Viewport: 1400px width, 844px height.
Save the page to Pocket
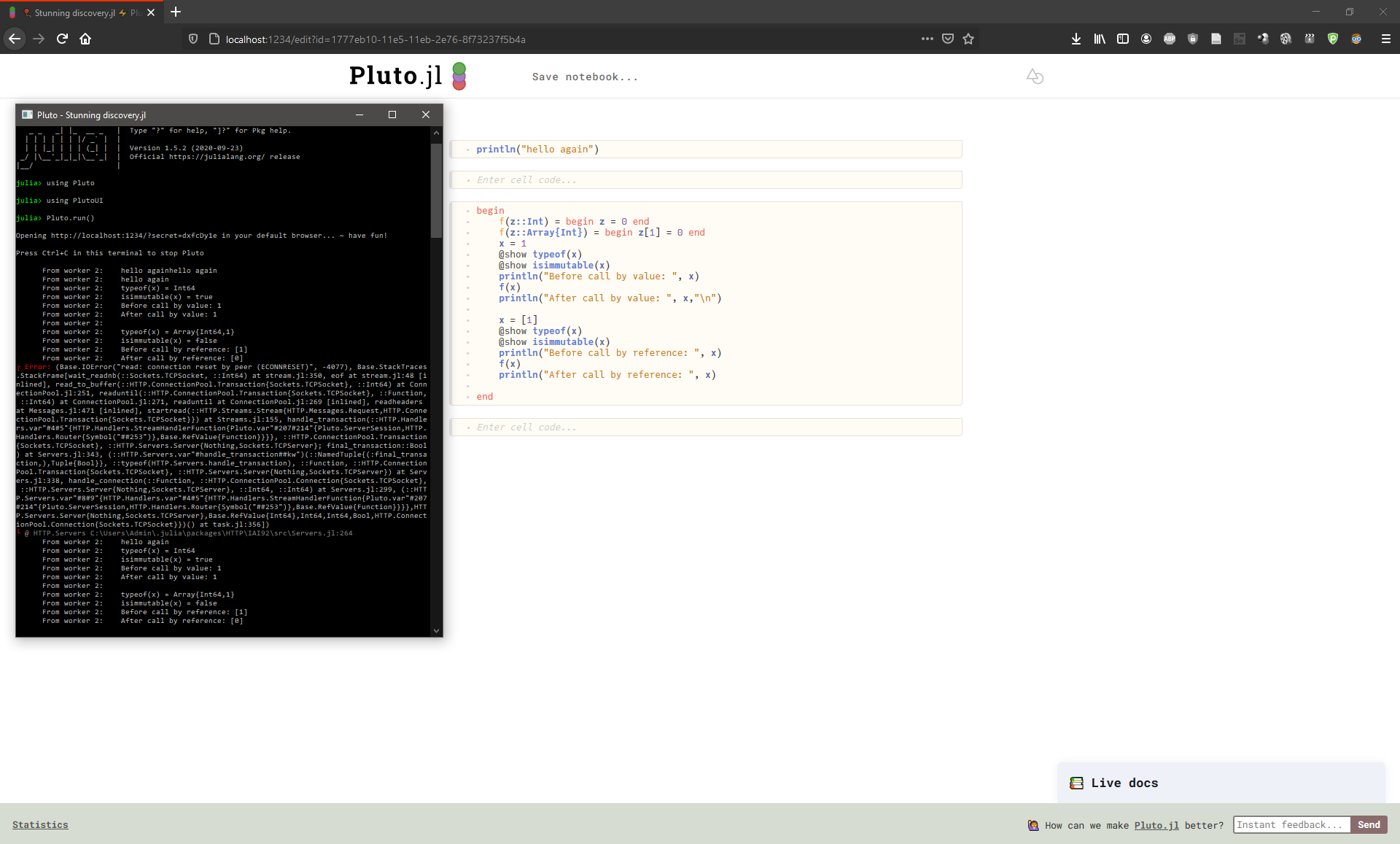[x=948, y=39]
